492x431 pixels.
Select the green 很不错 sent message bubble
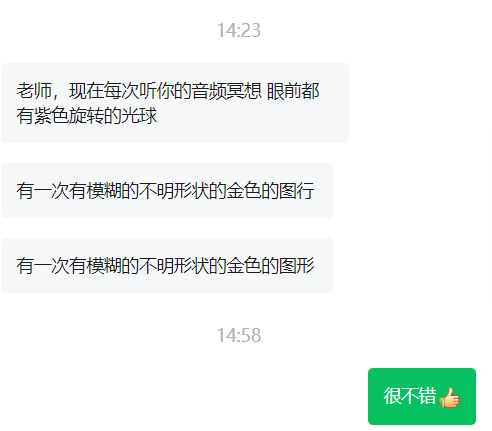pos(422,396)
